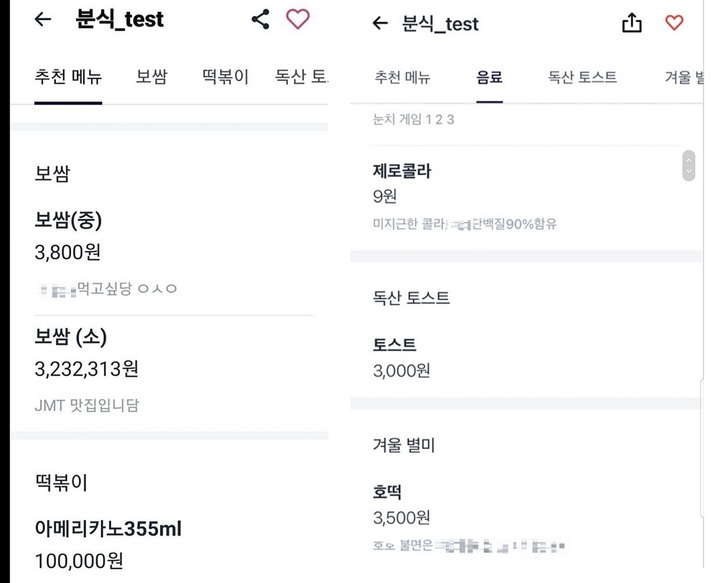The height and width of the screenshot is (583, 720).
Task: Select the 독산 토스트 tab on right screen
Action: coord(582,77)
